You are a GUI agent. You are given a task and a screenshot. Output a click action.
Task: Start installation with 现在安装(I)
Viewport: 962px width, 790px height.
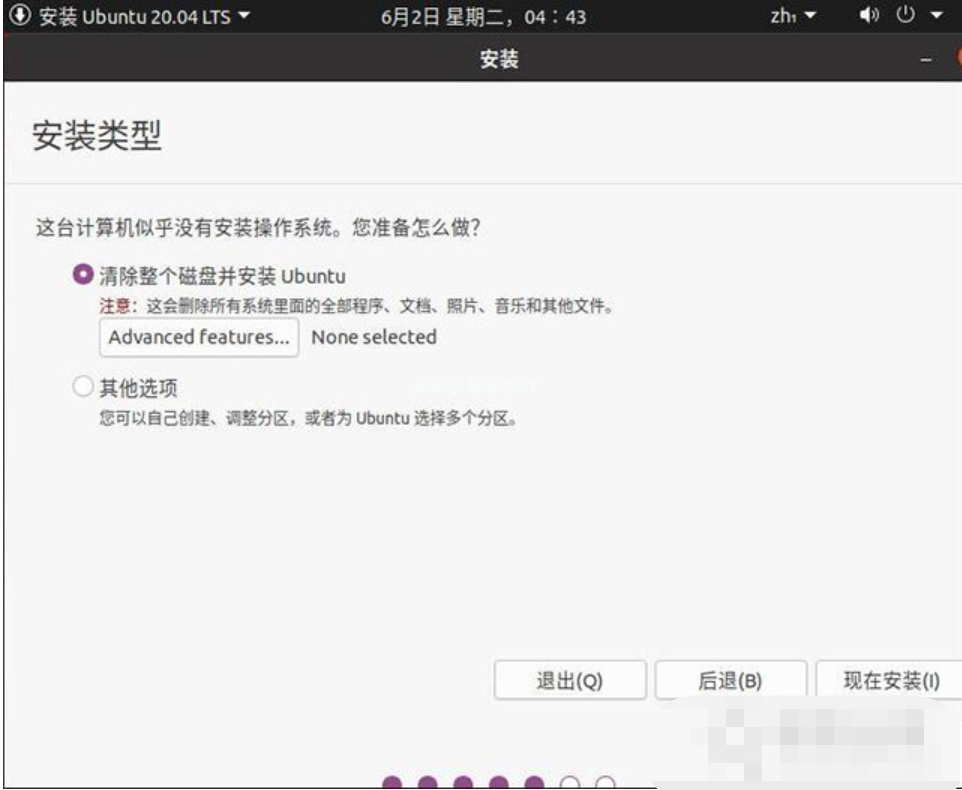tap(890, 681)
